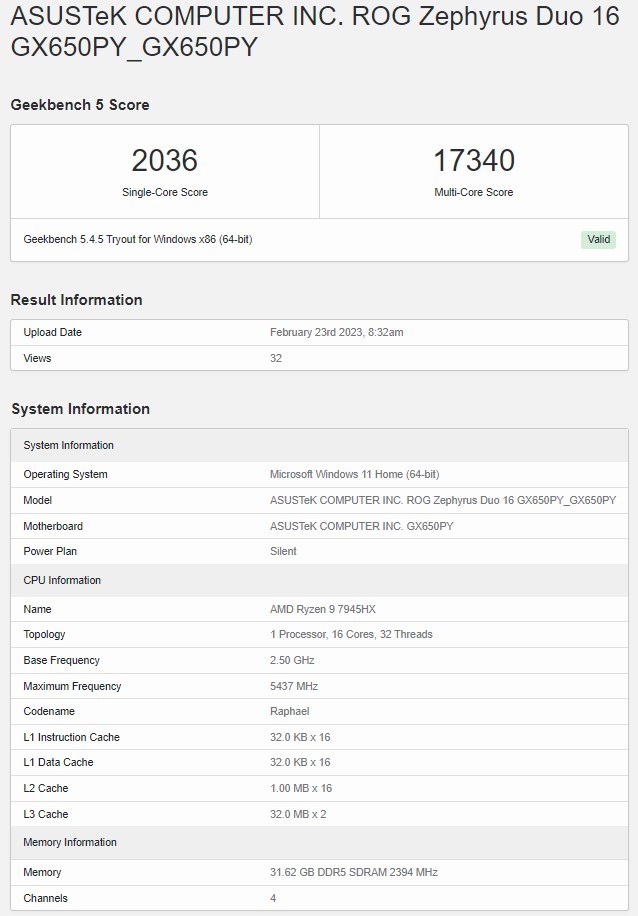Click the L3 Cache label
The image size is (638, 916).
(x=46, y=814)
